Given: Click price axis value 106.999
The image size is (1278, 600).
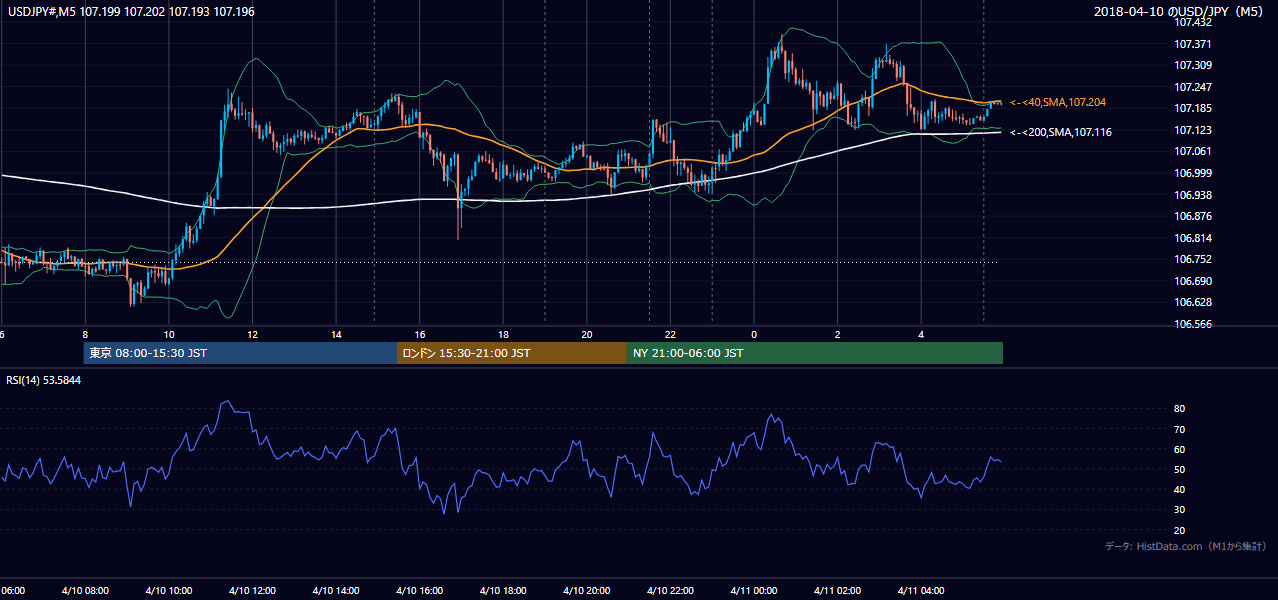Looking at the screenshot, I should pyautogui.click(x=1192, y=173).
